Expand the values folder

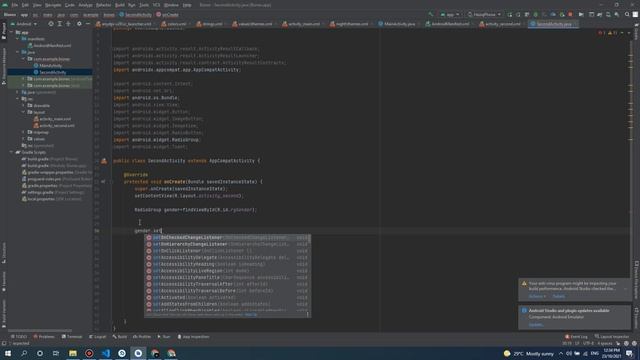[x=23, y=139]
